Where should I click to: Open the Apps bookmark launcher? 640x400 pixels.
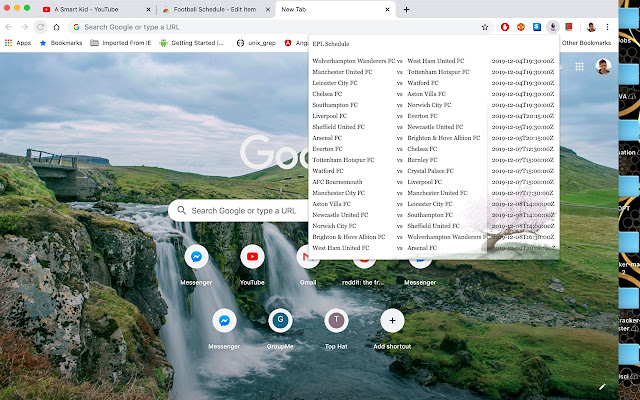pyautogui.click(x=17, y=43)
